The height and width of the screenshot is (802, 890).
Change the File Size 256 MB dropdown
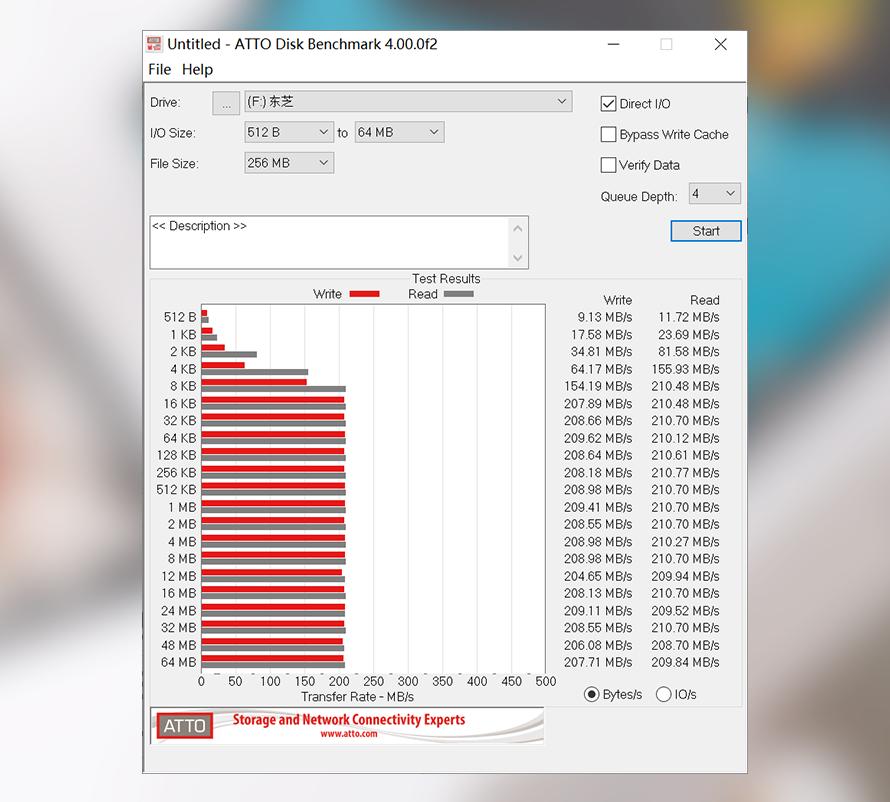[323, 163]
